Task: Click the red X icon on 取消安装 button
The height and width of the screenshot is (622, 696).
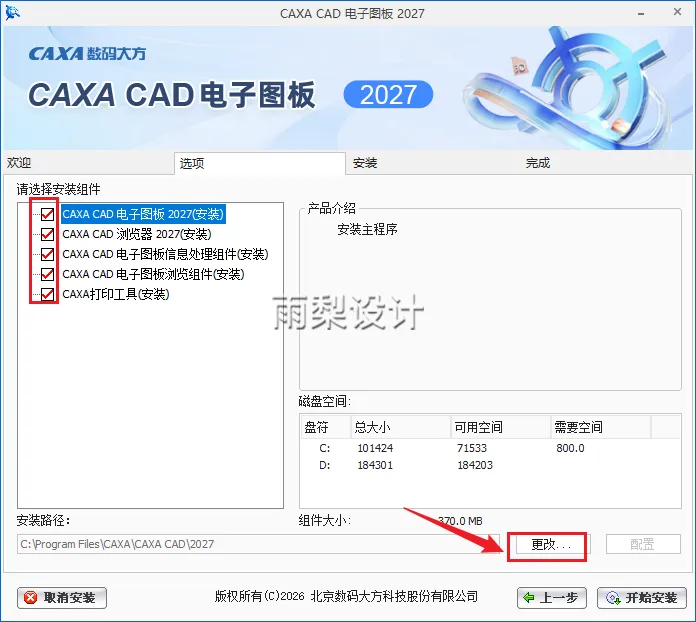Action: click(30, 598)
